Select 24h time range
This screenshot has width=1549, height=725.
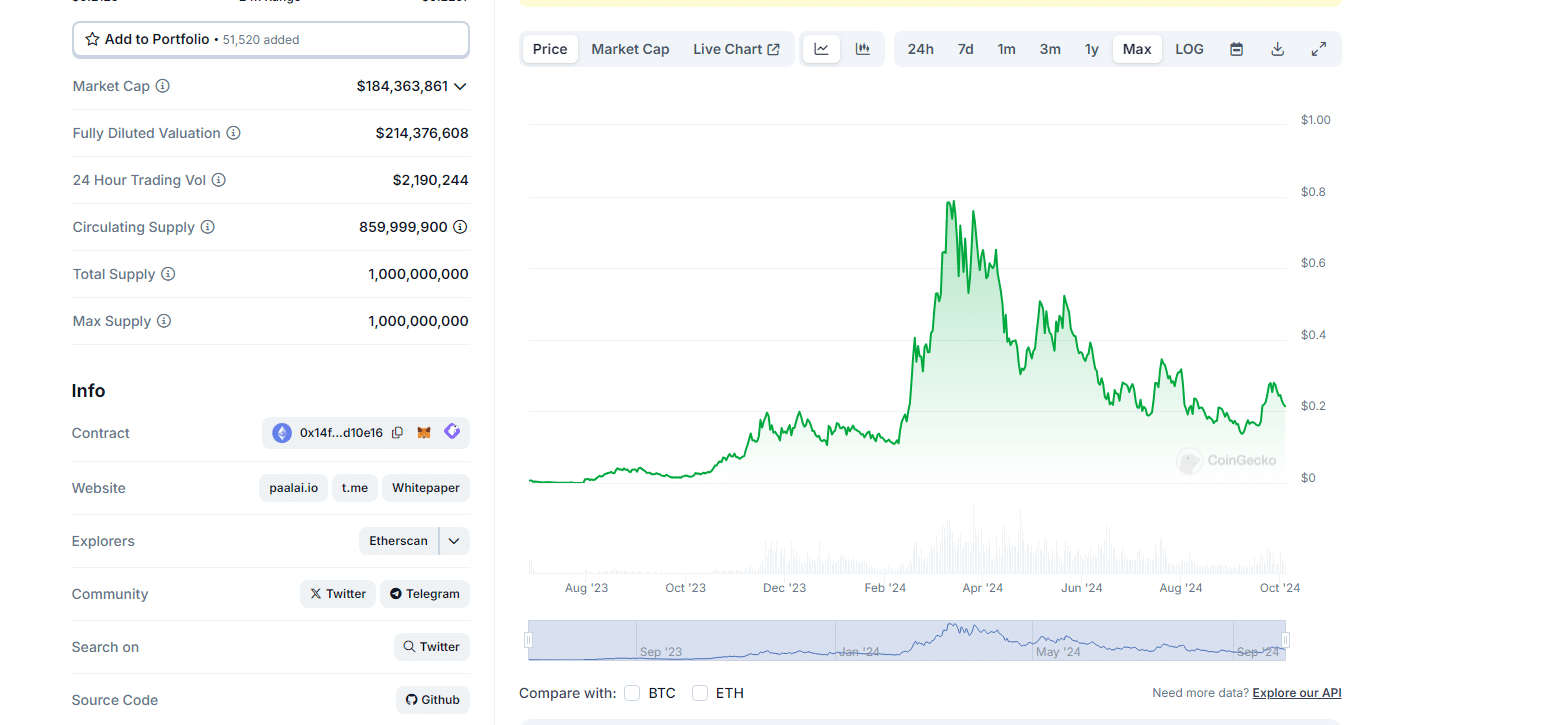coord(920,49)
